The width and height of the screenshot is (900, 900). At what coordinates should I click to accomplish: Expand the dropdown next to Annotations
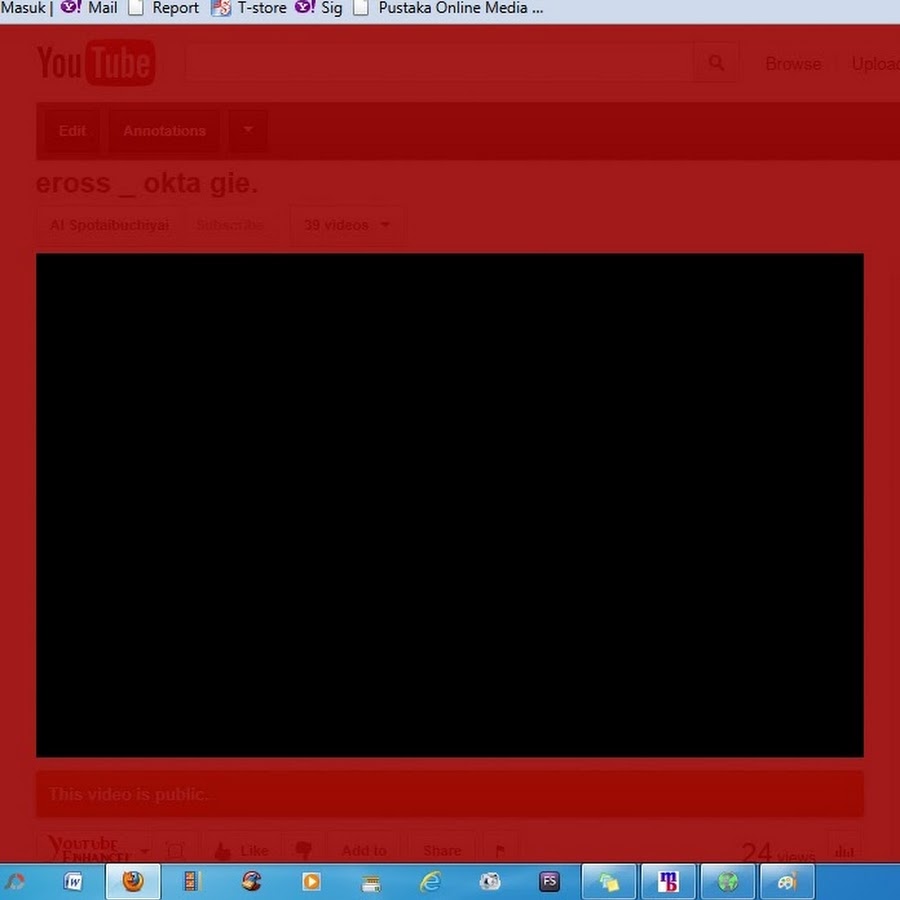click(248, 131)
